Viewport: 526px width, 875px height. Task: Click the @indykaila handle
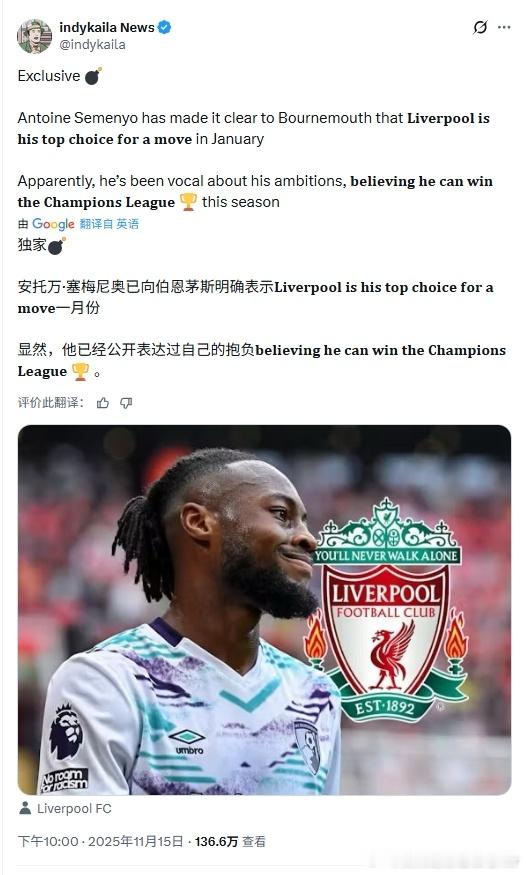click(92, 45)
